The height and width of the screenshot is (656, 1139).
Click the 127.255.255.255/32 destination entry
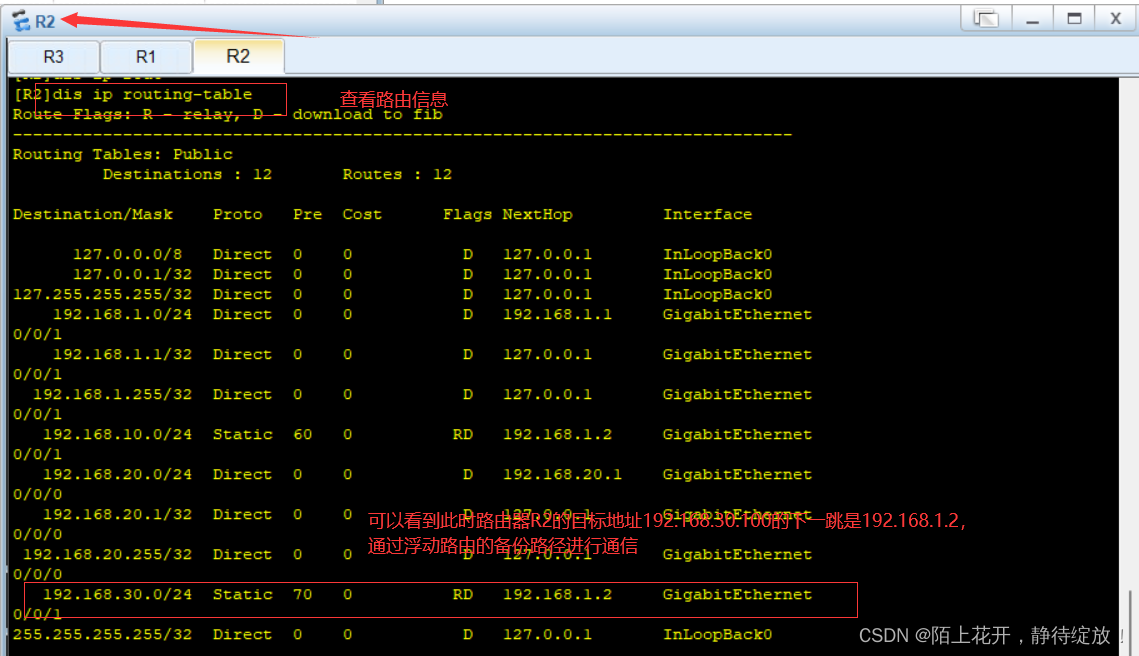coord(102,294)
